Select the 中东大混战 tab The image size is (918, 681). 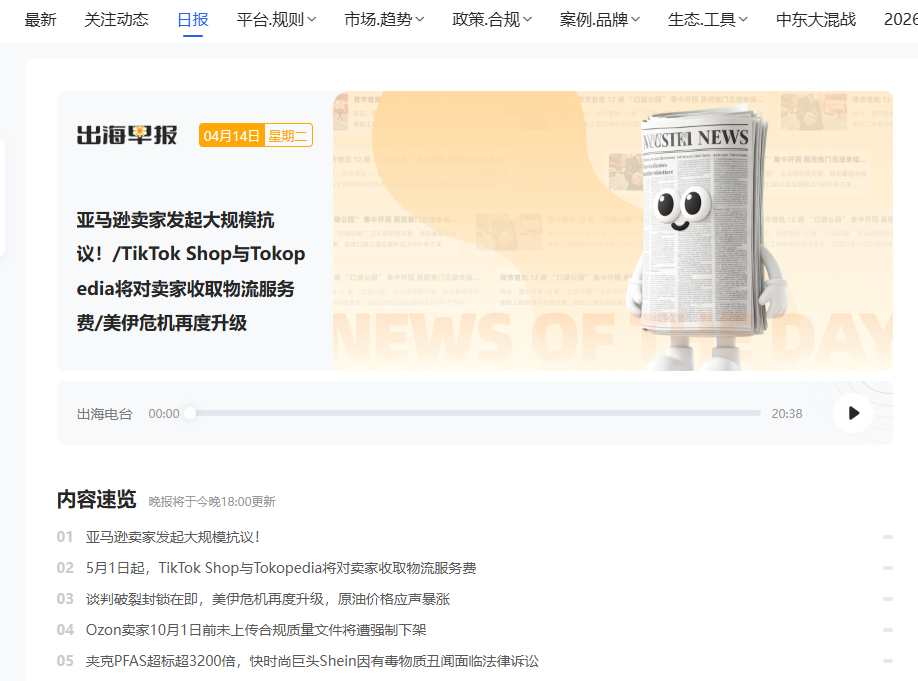point(816,19)
